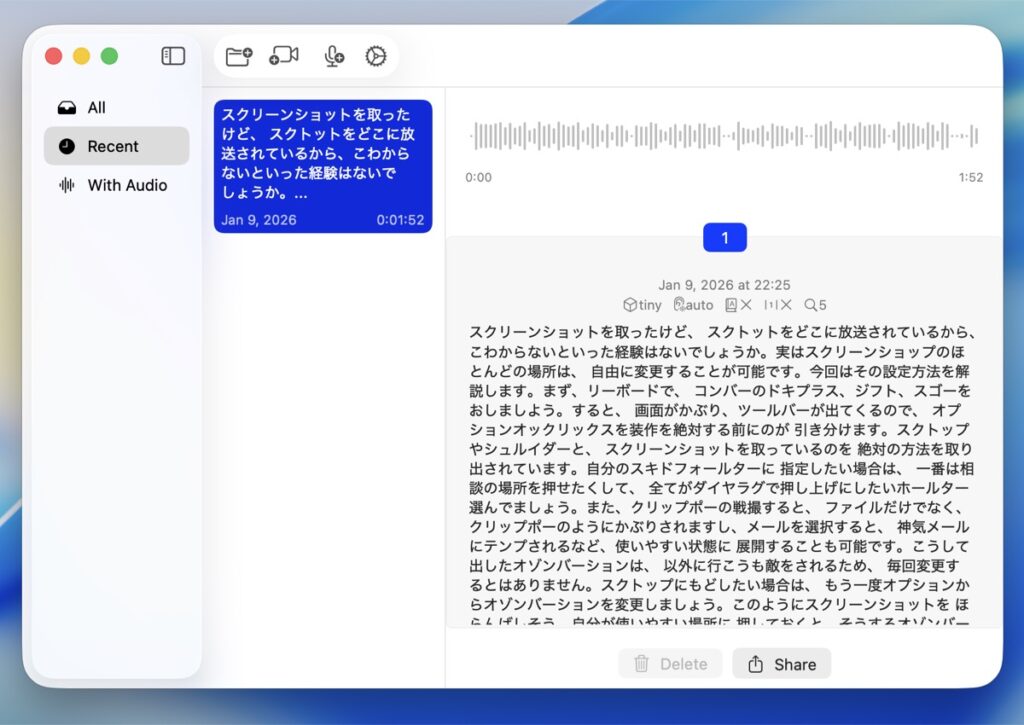Select the Jan 9, 2026 transcription entry
Viewport: 1024px width, 725px height.
323,166
